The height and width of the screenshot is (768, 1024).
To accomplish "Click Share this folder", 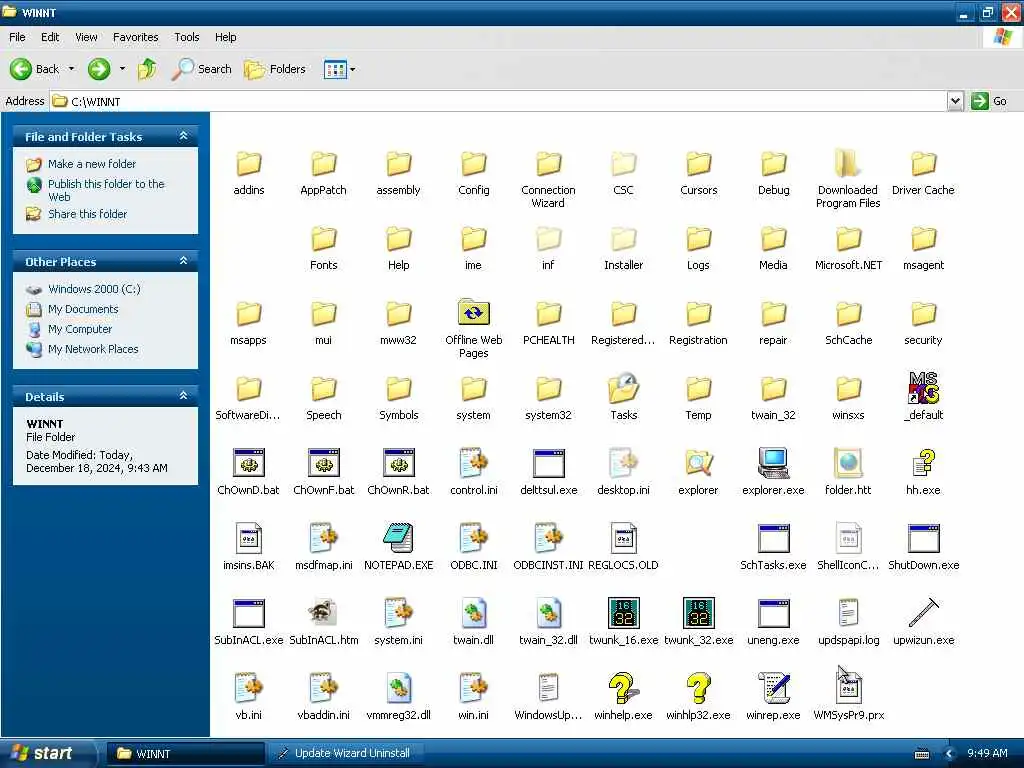I will point(88,214).
